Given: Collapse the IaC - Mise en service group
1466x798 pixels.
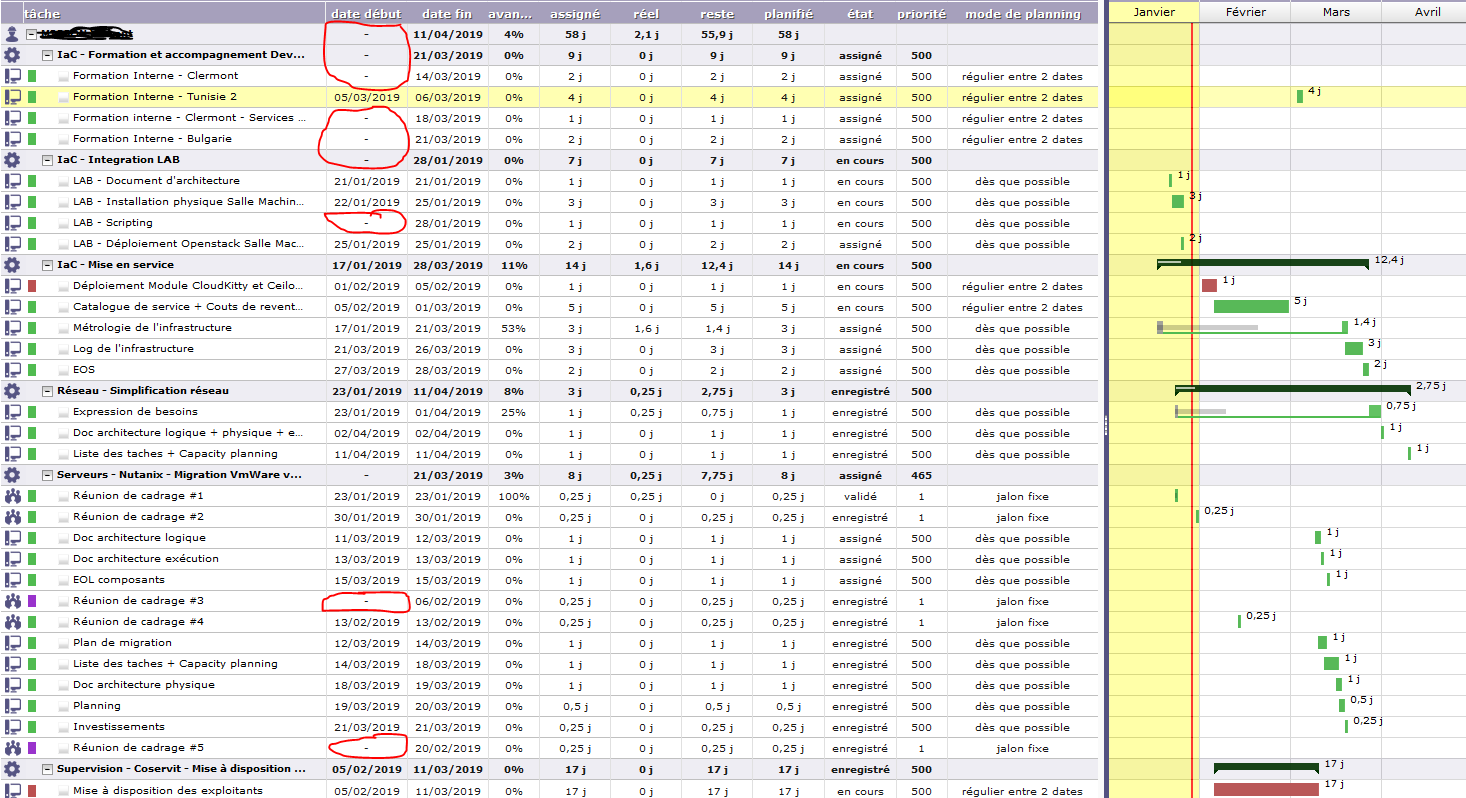Looking at the screenshot, I should [47, 265].
